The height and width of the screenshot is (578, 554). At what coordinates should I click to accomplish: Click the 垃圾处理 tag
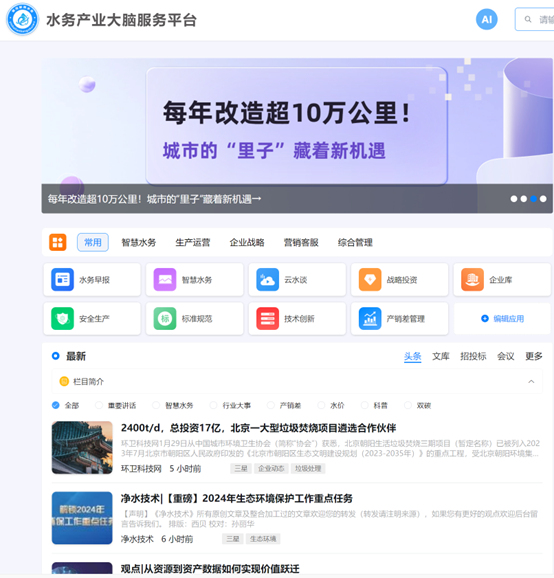308,468
